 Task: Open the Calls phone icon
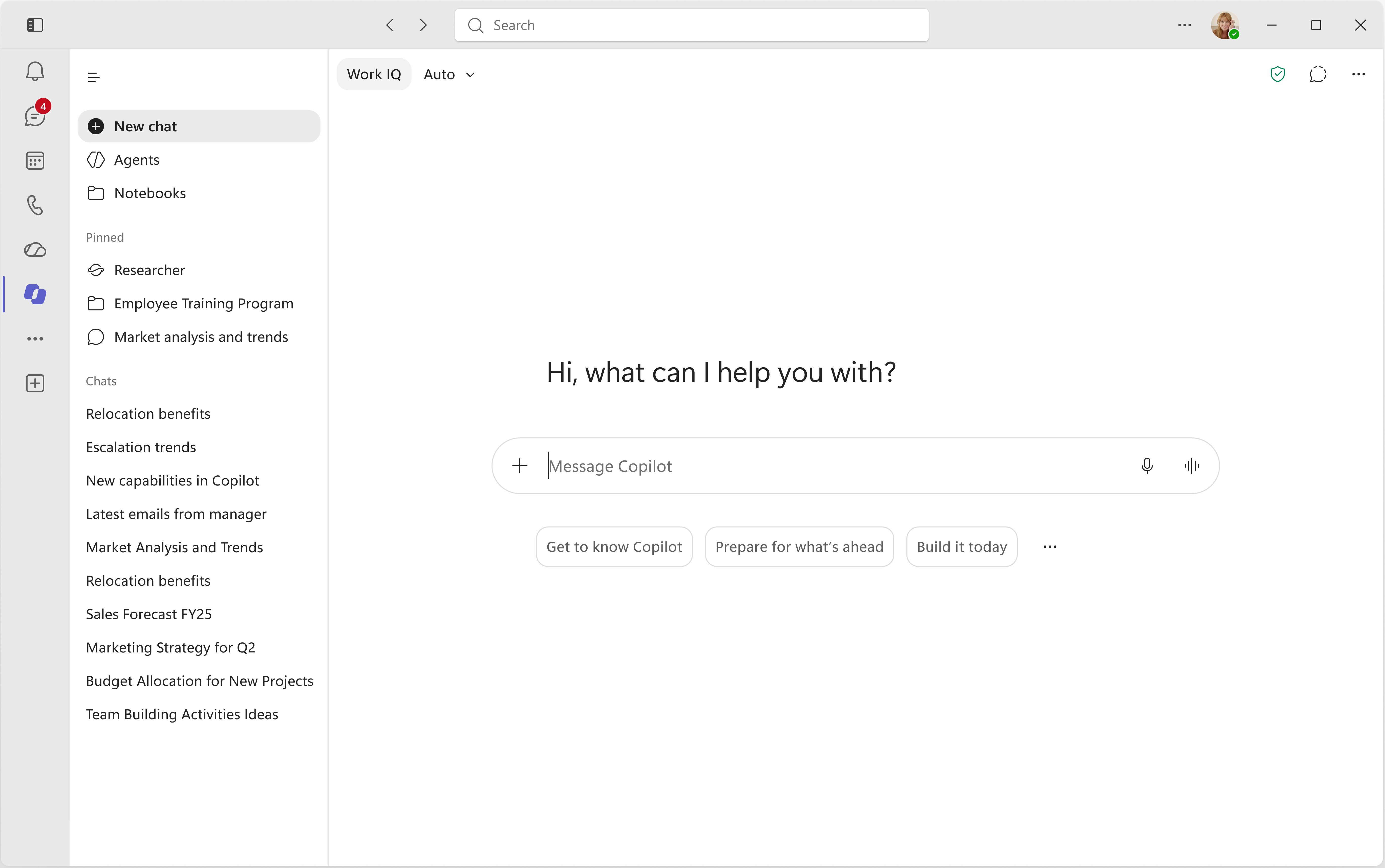point(35,205)
